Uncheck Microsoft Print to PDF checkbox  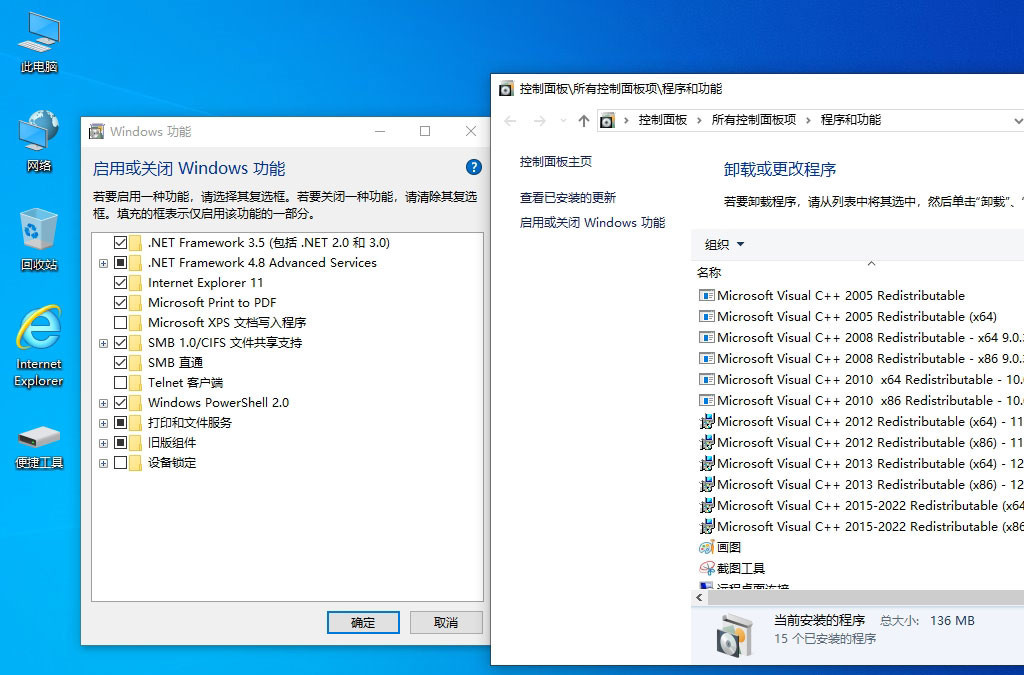pos(120,302)
